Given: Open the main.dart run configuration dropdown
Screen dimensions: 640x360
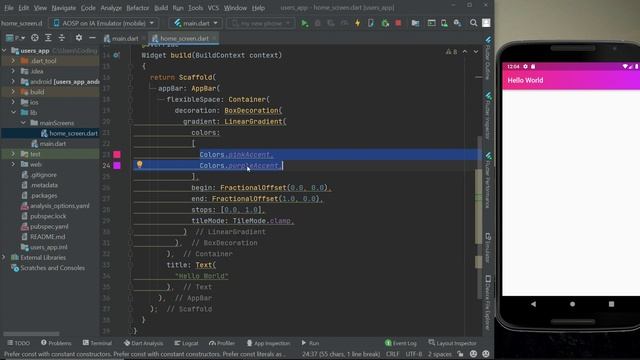Looking at the screenshot, I should (196, 23).
